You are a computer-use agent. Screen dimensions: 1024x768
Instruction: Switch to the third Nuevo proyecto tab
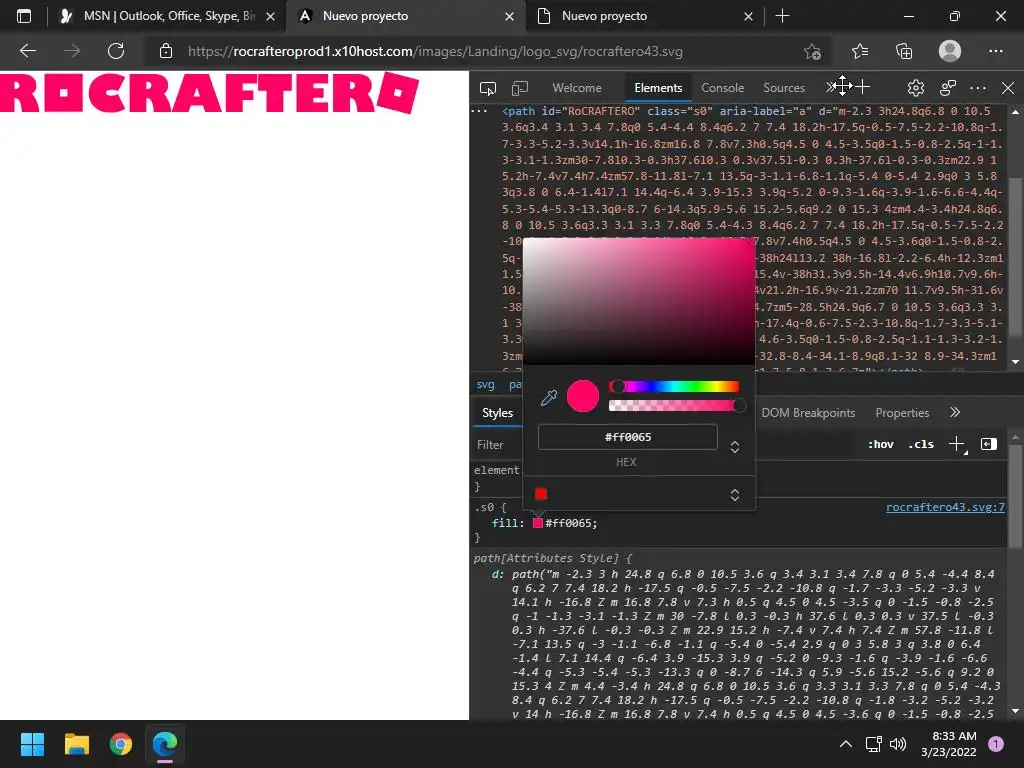tap(643, 16)
